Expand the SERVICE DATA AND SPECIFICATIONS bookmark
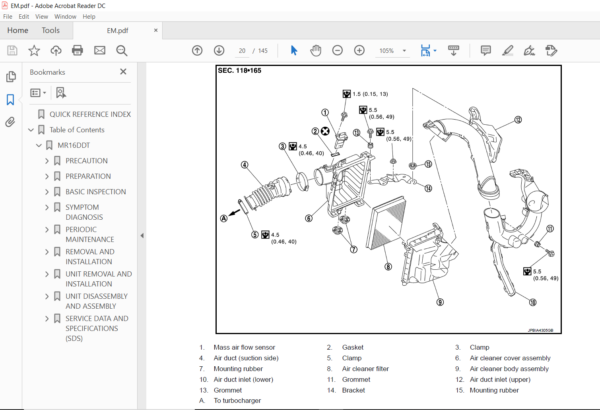This screenshot has height=410, width=600. [x=47, y=318]
